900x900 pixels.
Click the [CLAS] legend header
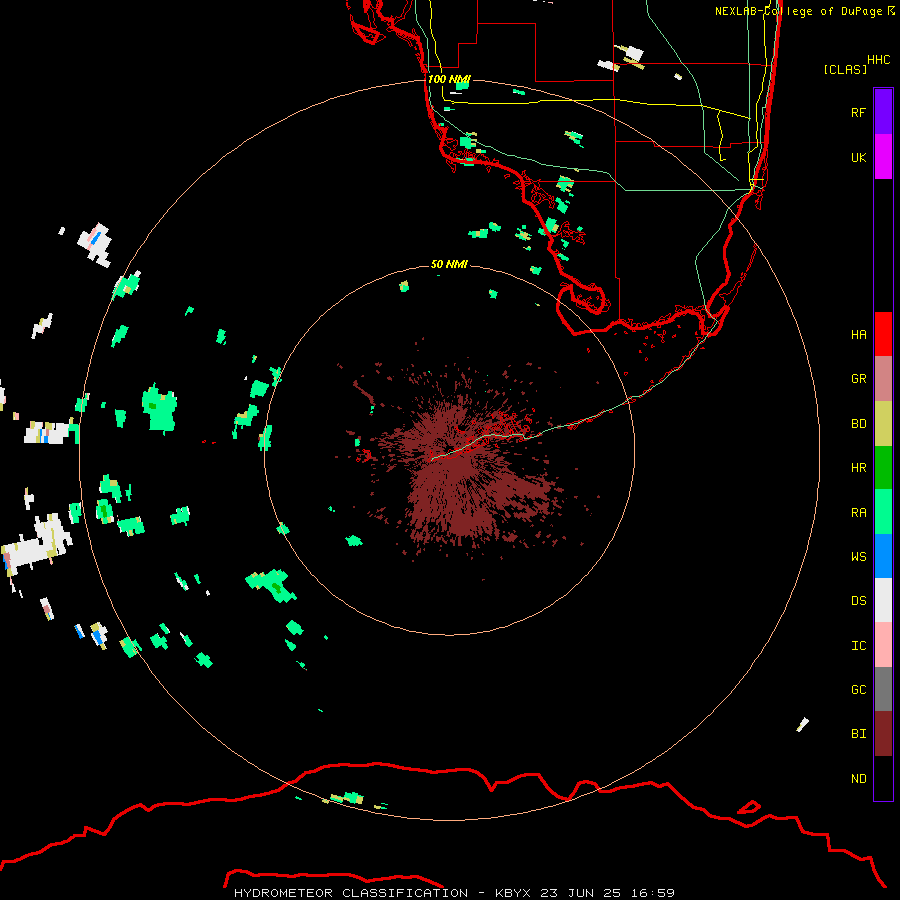pos(845,69)
